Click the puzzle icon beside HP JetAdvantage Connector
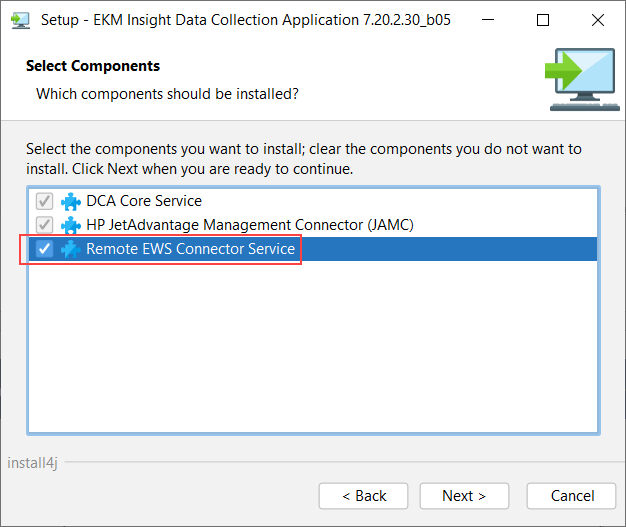This screenshot has width=626, height=527. (71, 225)
